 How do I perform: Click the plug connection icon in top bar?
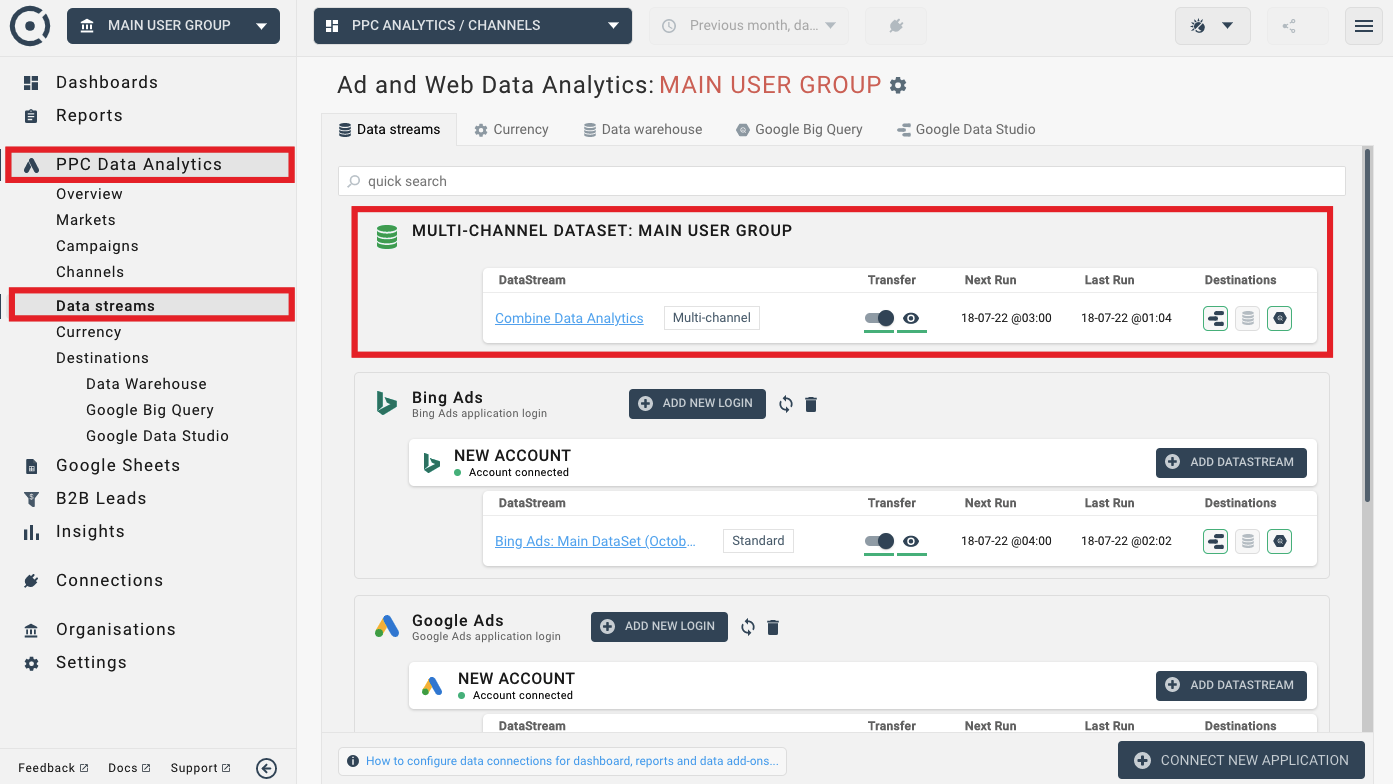pos(896,26)
